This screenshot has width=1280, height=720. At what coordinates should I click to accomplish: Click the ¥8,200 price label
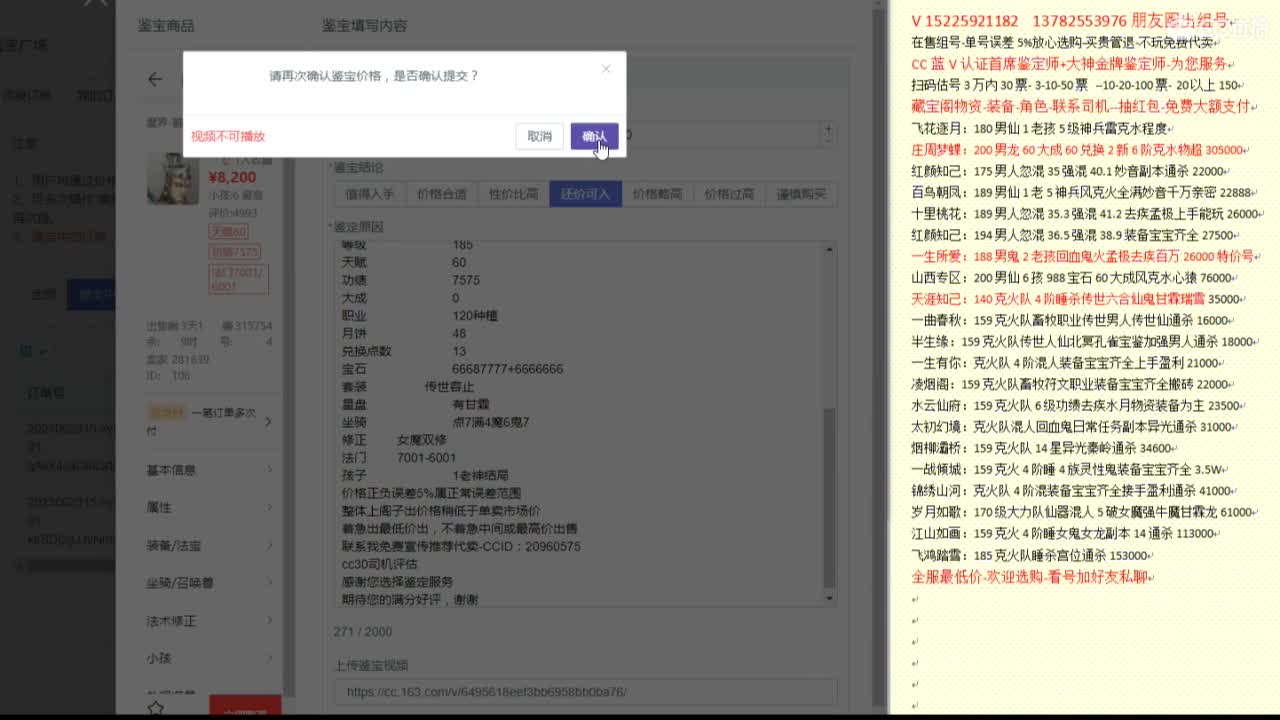tap(233, 178)
